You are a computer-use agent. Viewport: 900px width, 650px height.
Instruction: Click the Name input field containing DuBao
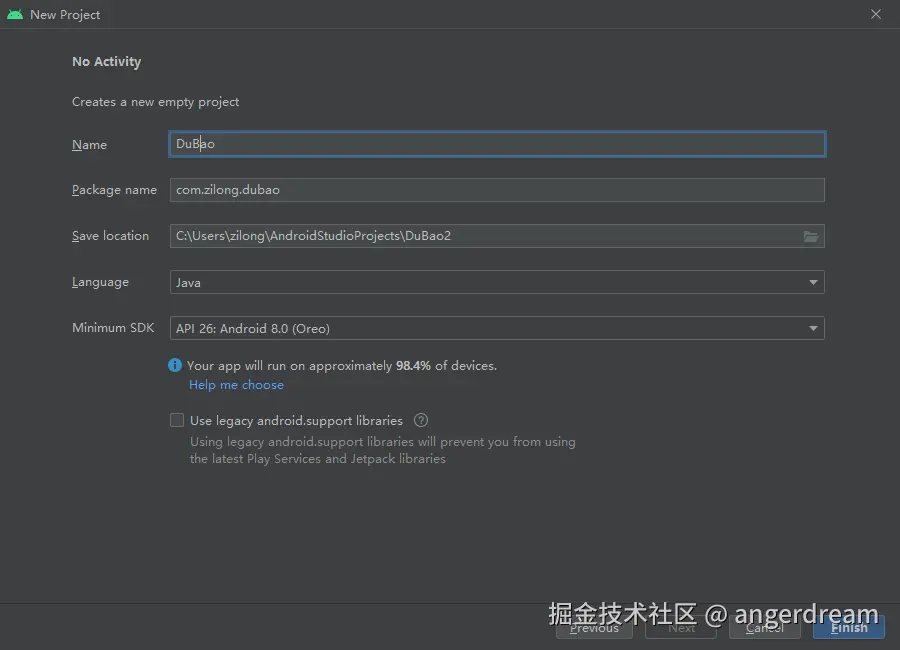(x=497, y=144)
